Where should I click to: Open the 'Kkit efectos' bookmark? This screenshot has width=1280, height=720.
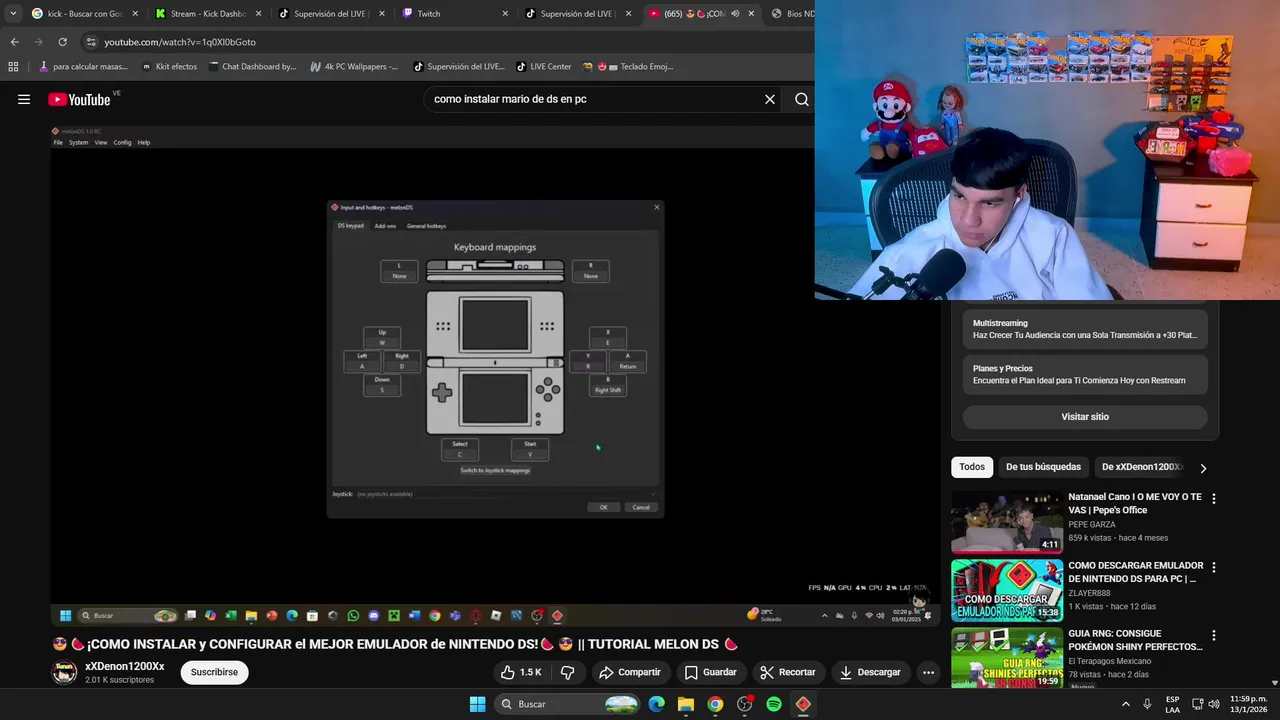pos(169,67)
